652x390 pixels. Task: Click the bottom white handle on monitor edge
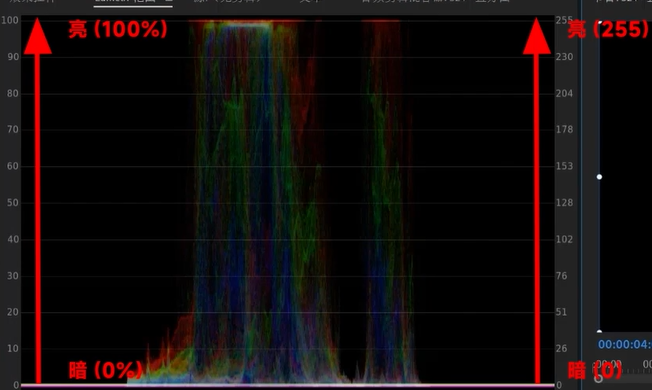(599, 331)
